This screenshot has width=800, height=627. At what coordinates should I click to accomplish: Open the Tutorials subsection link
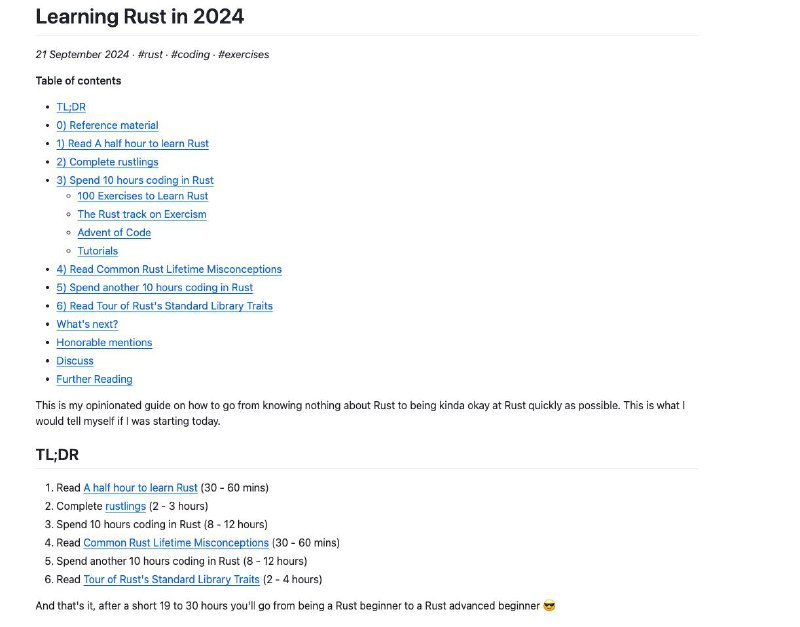[x=97, y=252]
